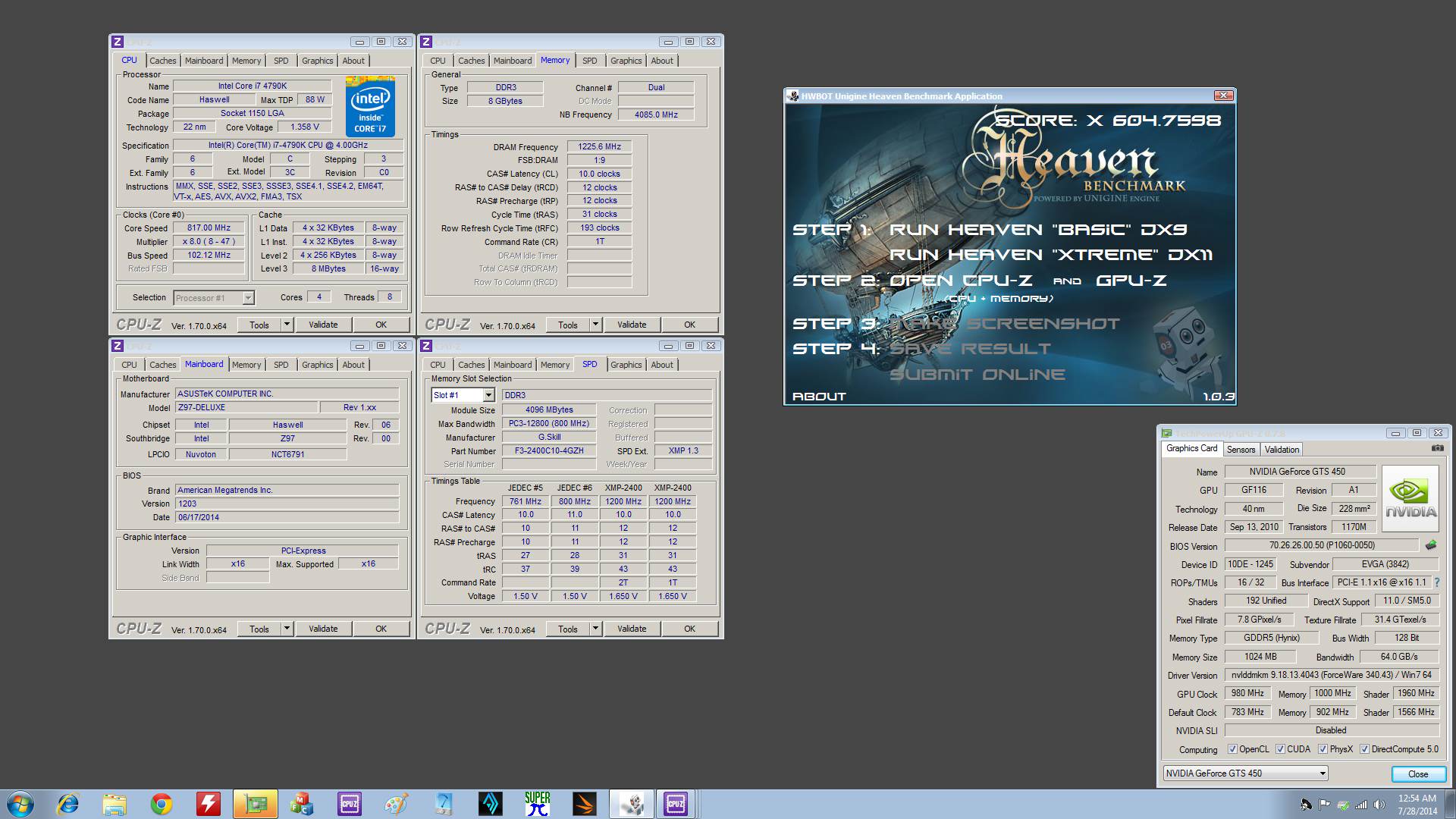Click the Action Center flag tray icon
The width and height of the screenshot is (1456, 819).
tap(1324, 805)
